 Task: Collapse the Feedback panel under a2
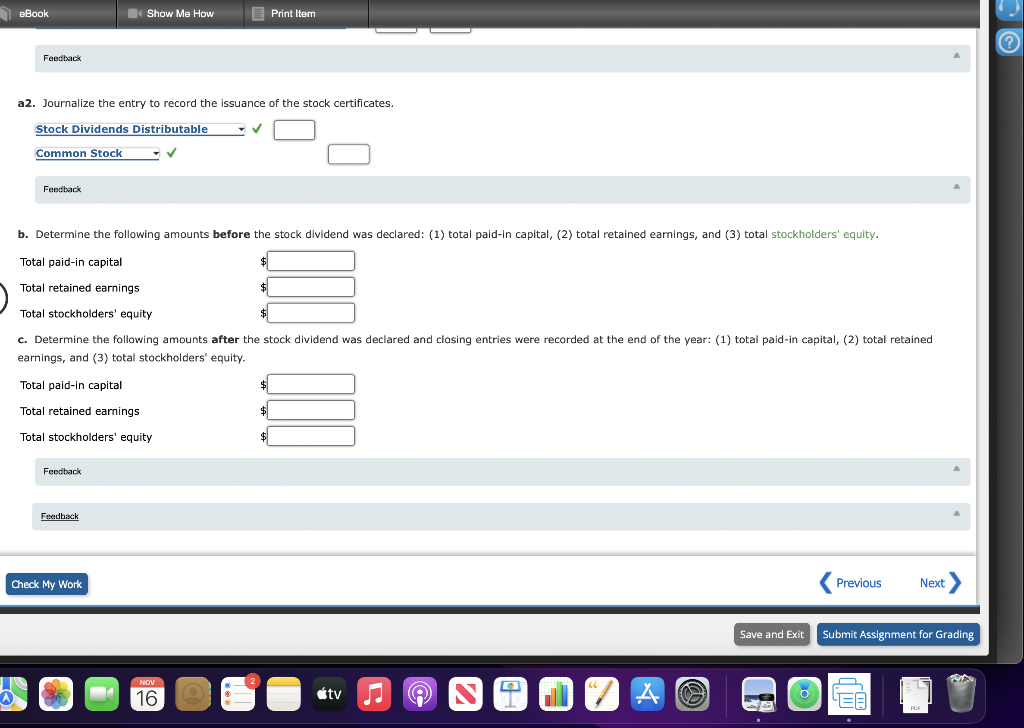click(x=956, y=187)
